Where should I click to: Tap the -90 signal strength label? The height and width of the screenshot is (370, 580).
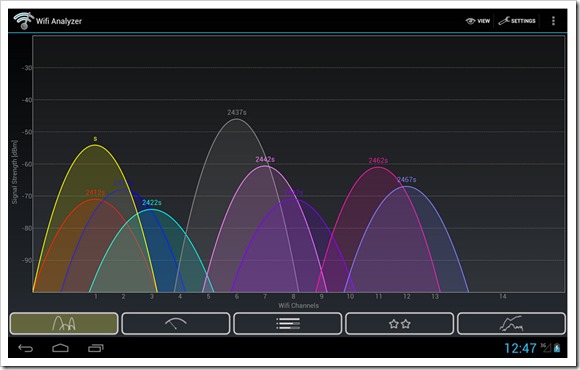[27, 260]
